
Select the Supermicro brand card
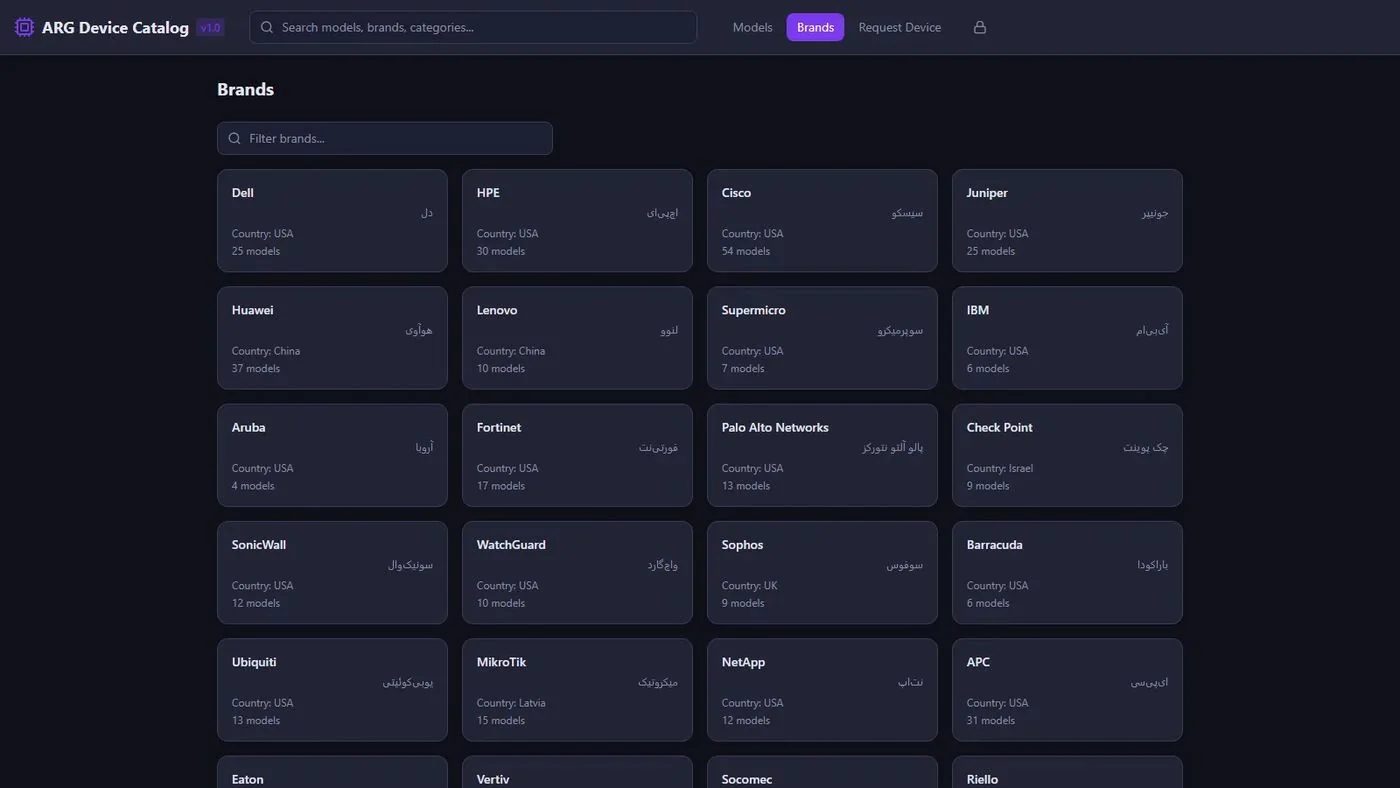(x=822, y=338)
